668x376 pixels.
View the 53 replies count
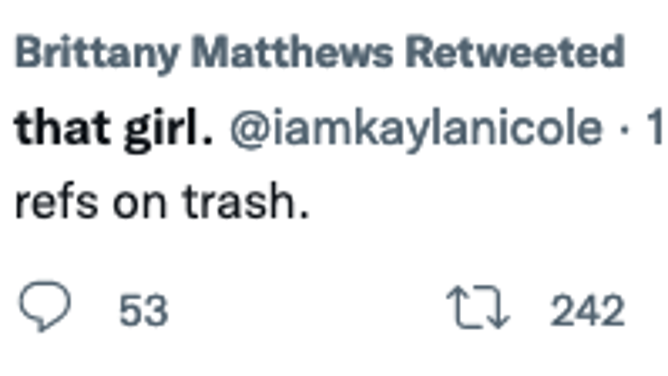pyautogui.click(x=144, y=310)
